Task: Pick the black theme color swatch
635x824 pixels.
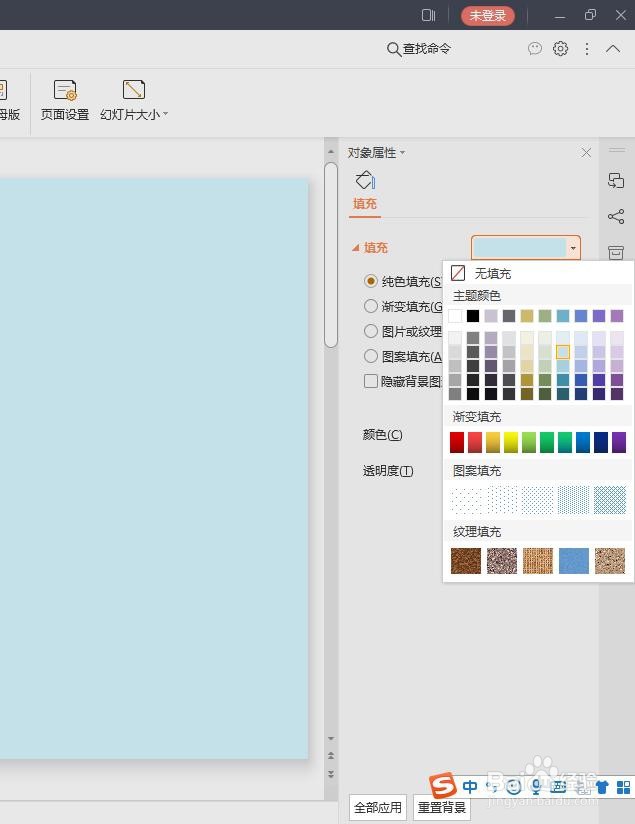Action: [473, 316]
